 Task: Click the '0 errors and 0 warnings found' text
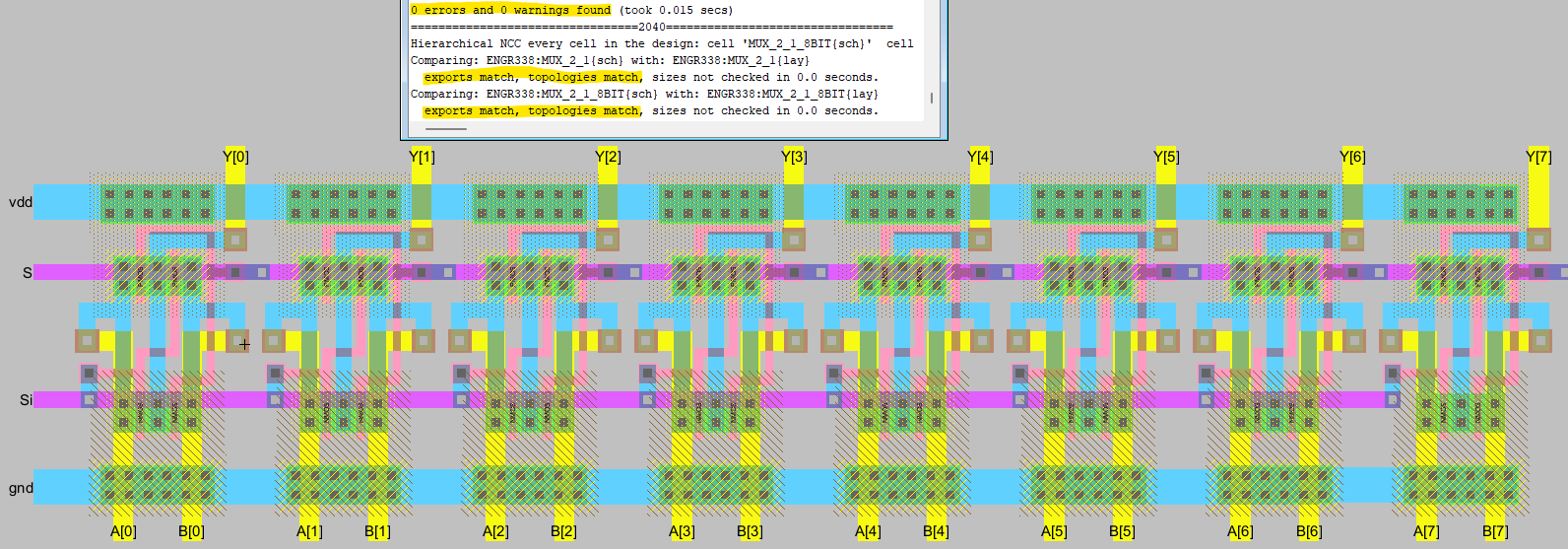(x=510, y=10)
